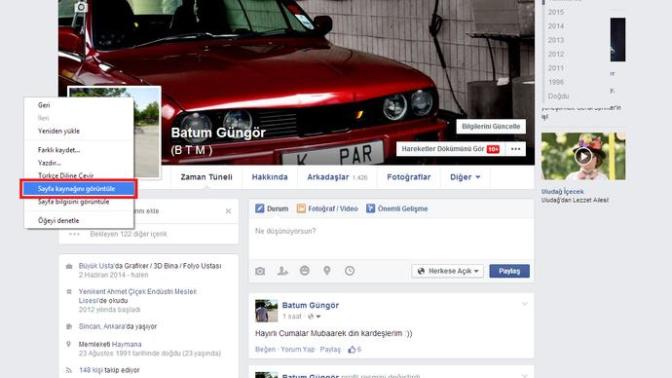The image size is (672, 378).
Task: Click the Paylaş link under the post
Action: point(330,350)
